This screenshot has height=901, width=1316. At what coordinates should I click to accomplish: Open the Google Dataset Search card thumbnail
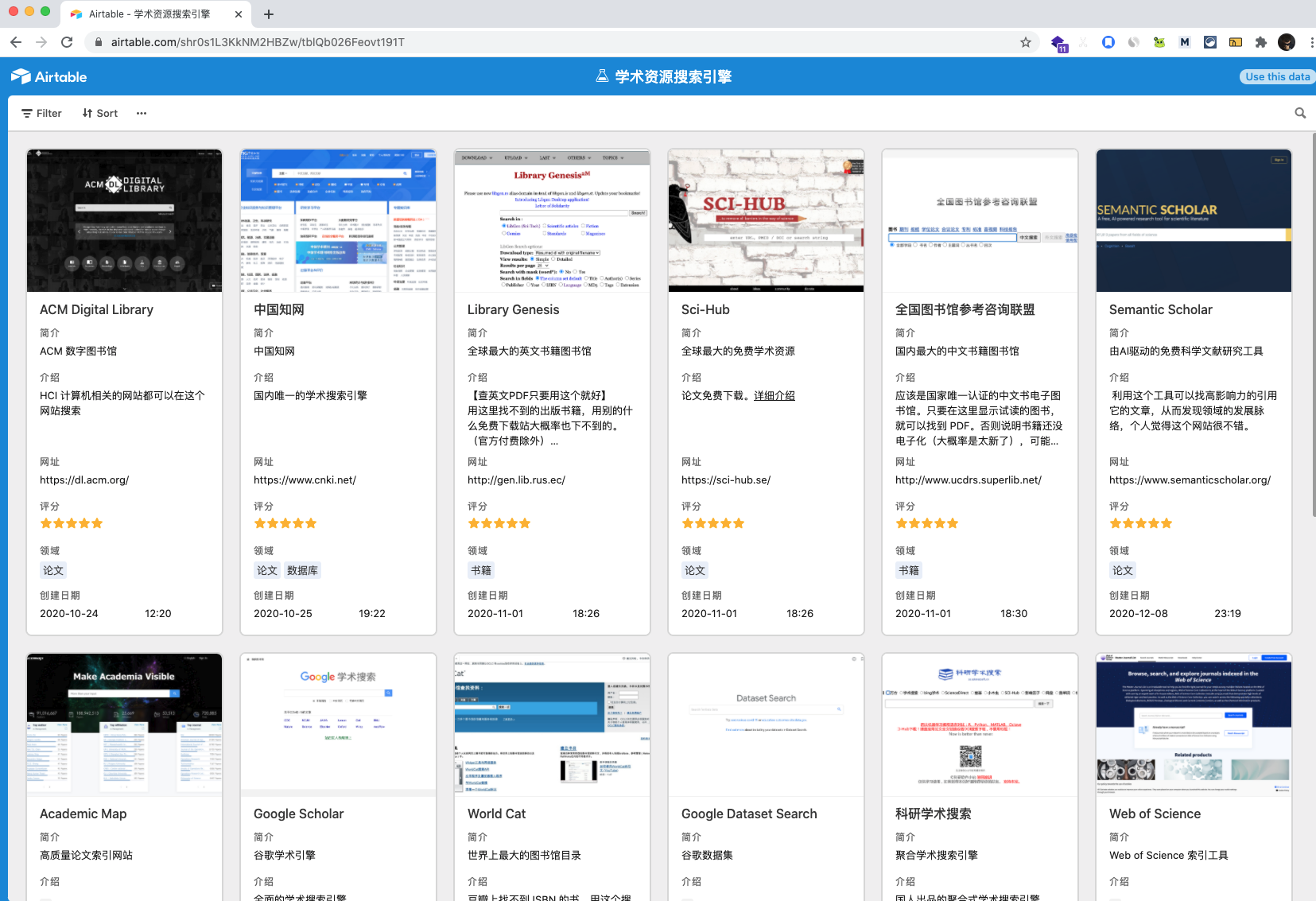(766, 724)
